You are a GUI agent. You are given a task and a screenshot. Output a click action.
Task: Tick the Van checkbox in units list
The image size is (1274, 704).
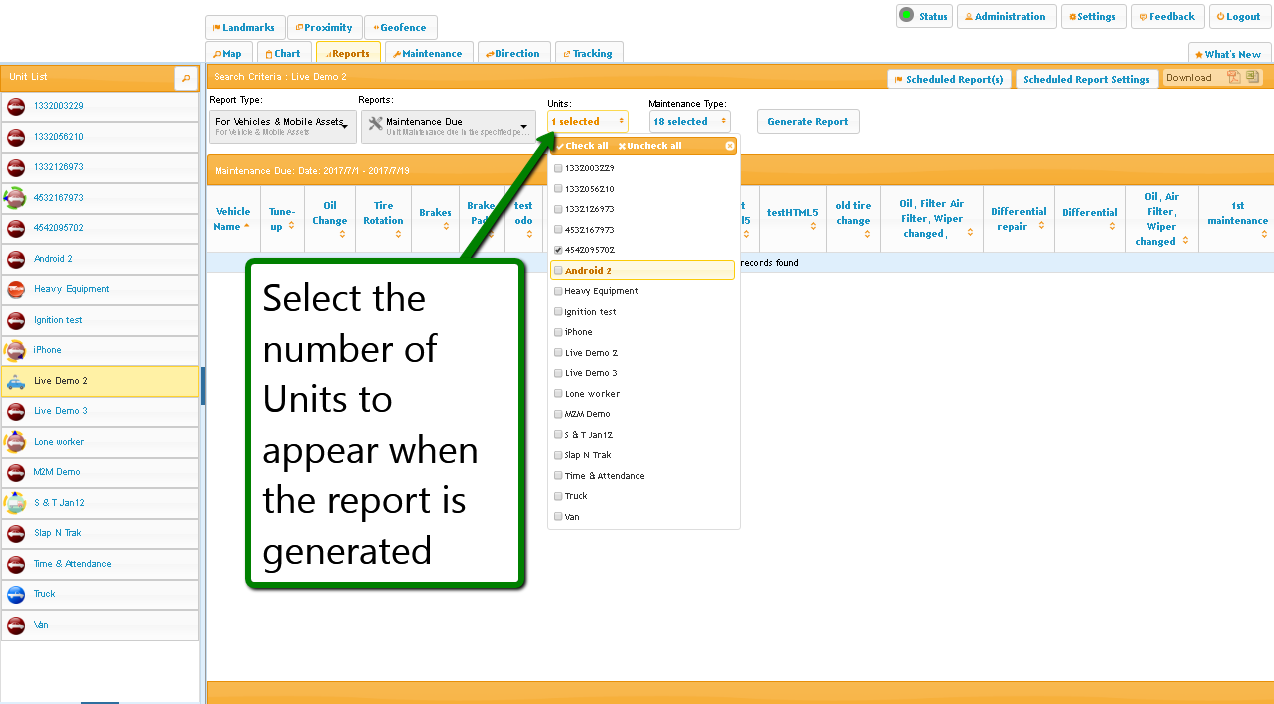[x=558, y=517]
